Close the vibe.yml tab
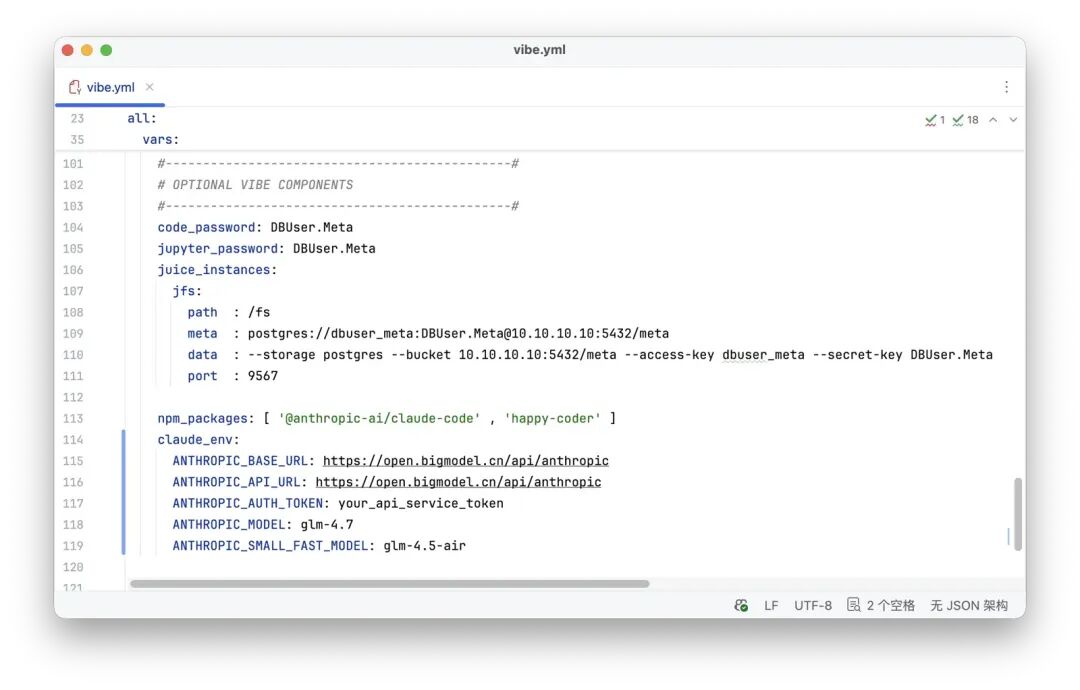 [x=149, y=87]
